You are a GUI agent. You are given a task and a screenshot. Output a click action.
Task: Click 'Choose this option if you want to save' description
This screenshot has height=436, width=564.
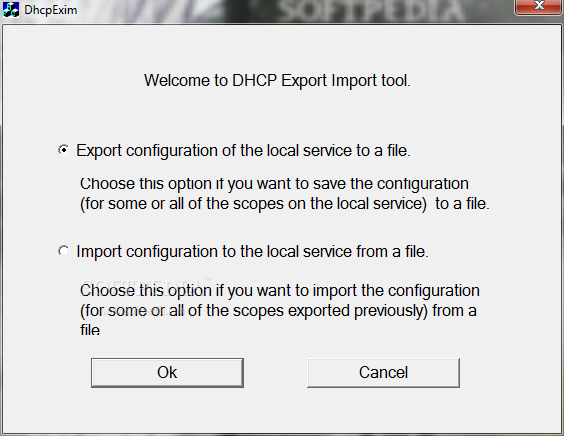[285, 194]
